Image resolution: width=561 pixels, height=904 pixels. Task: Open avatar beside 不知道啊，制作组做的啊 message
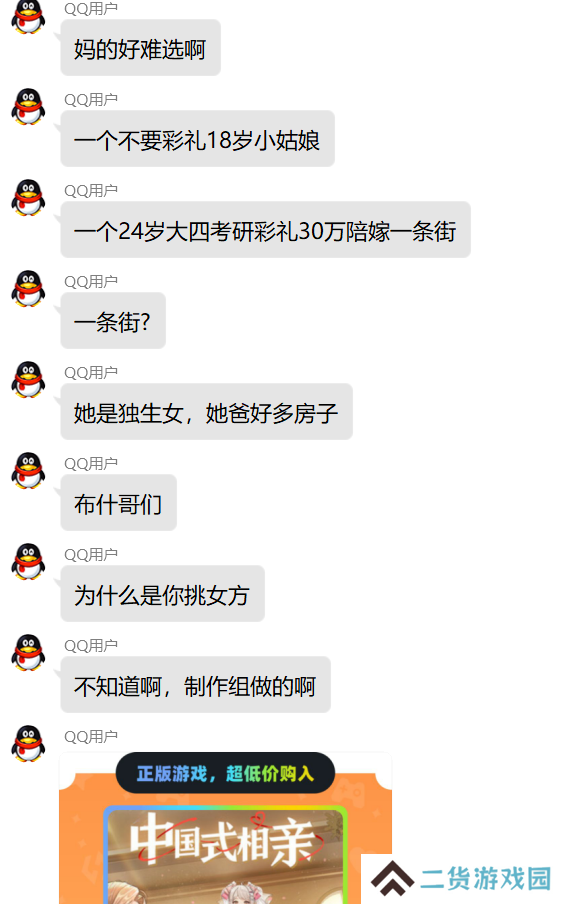[x=28, y=653]
